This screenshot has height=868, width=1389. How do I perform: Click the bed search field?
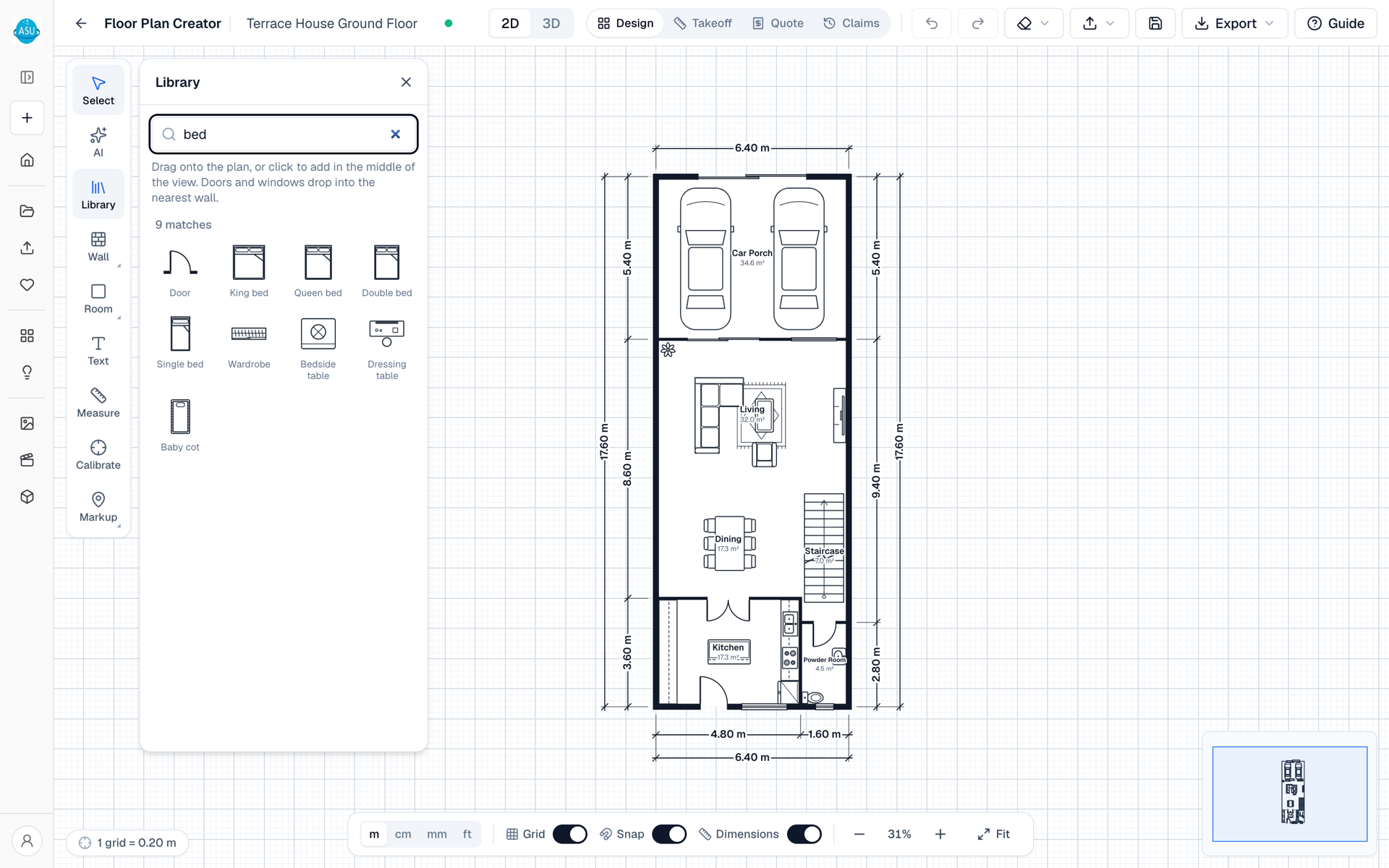(284, 134)
